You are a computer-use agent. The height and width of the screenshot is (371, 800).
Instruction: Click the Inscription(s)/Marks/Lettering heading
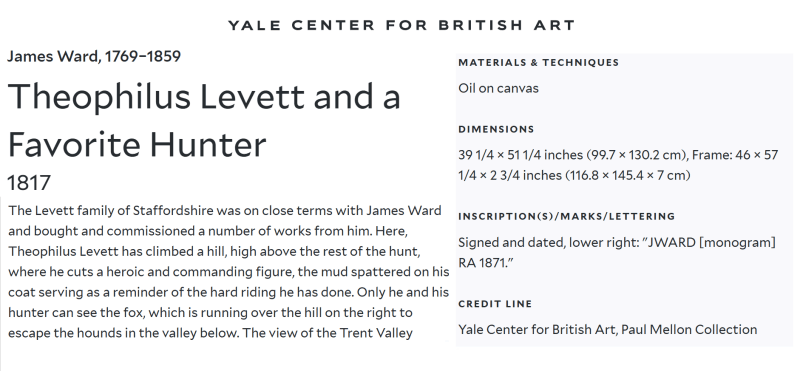(x=566, y=216)
